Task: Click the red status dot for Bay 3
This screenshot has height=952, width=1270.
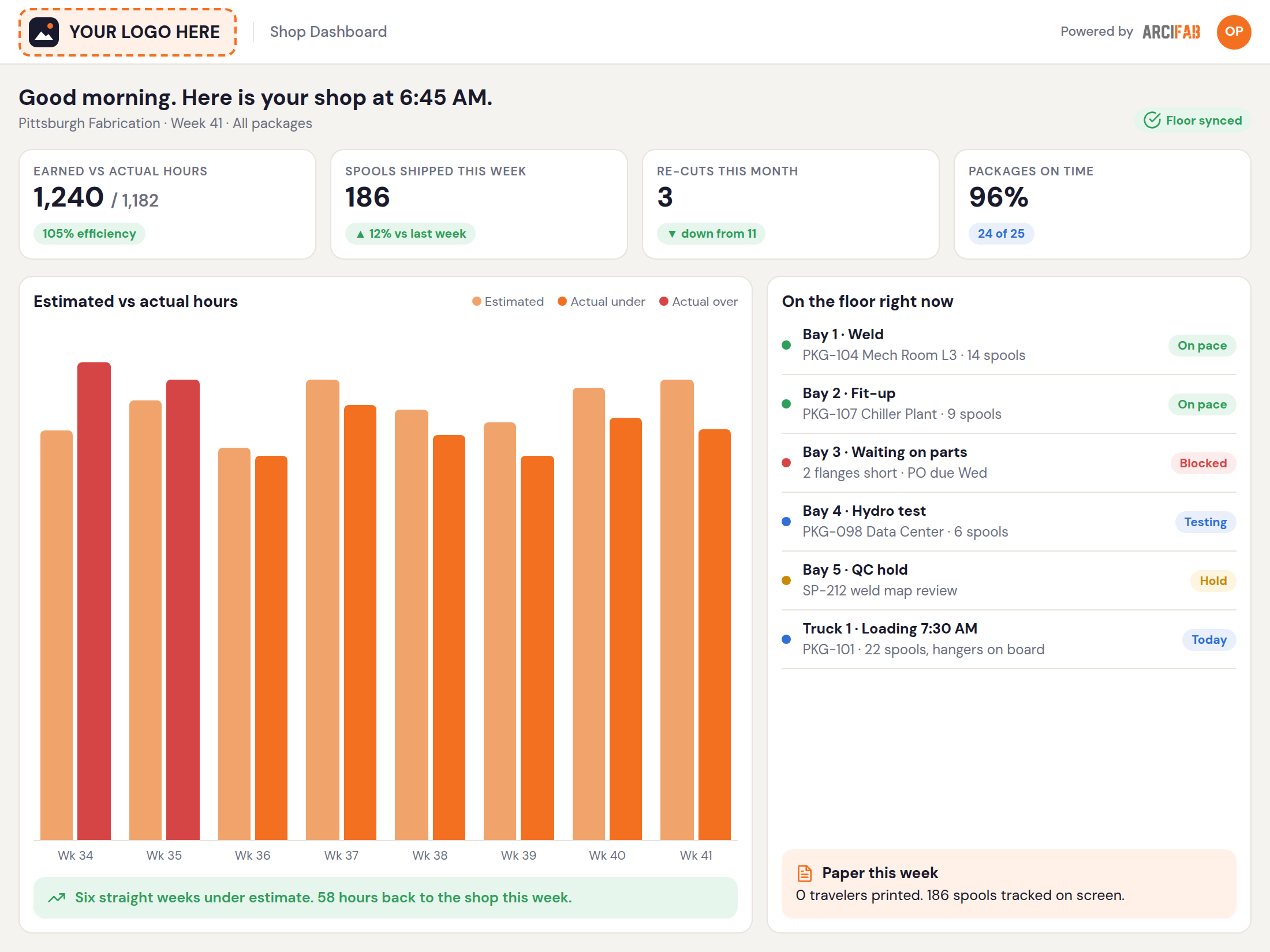Action: pyautogui.click(x=786, y=463)
